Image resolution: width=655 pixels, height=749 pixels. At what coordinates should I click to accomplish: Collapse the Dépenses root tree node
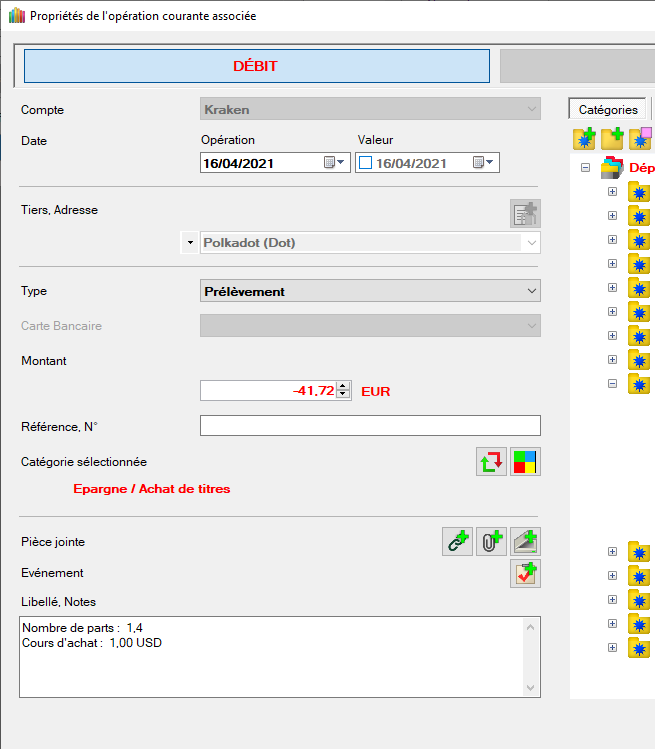click(x=585, y=168)
